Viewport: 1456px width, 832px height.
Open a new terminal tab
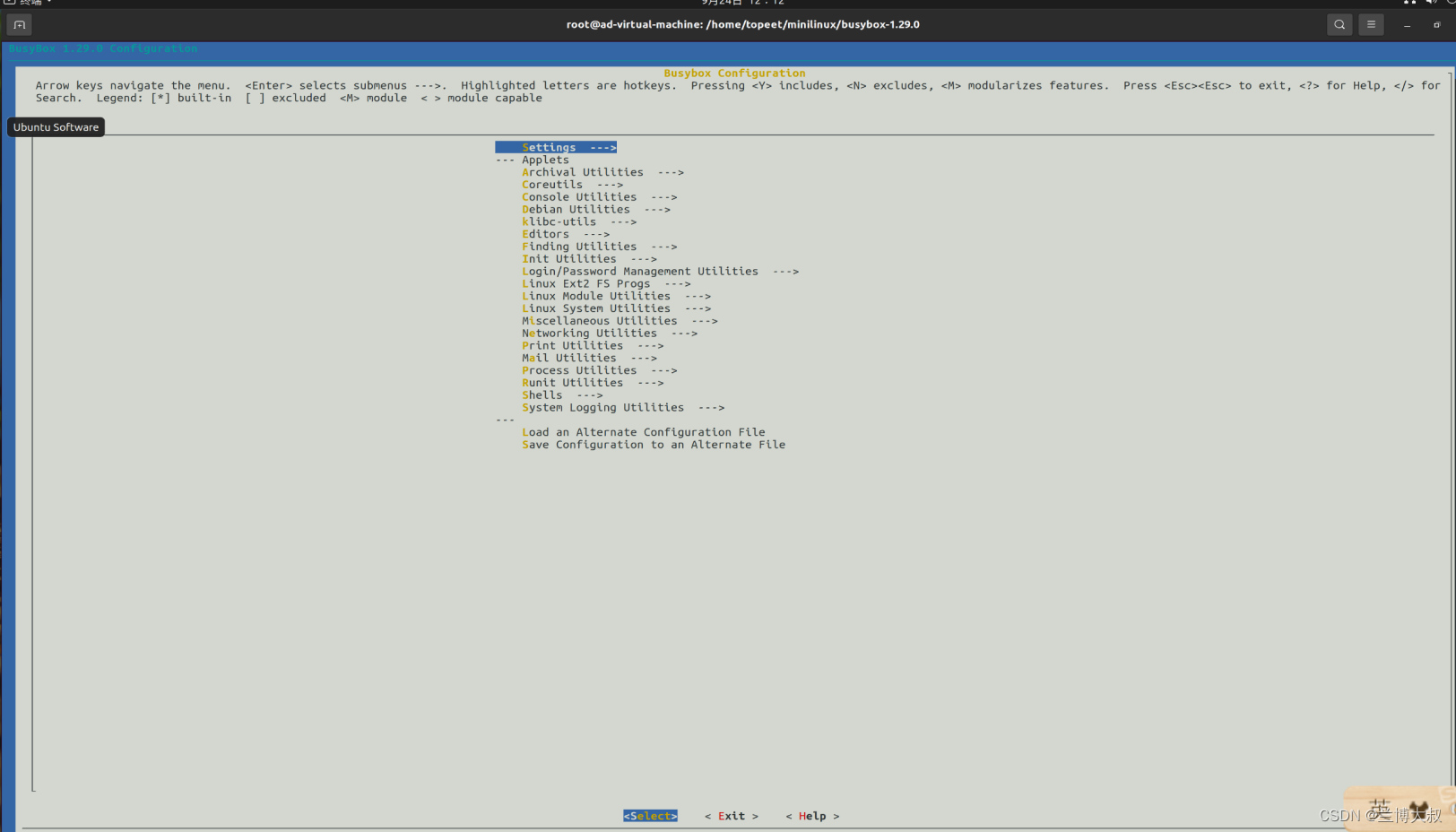click(x=19, y=24)
